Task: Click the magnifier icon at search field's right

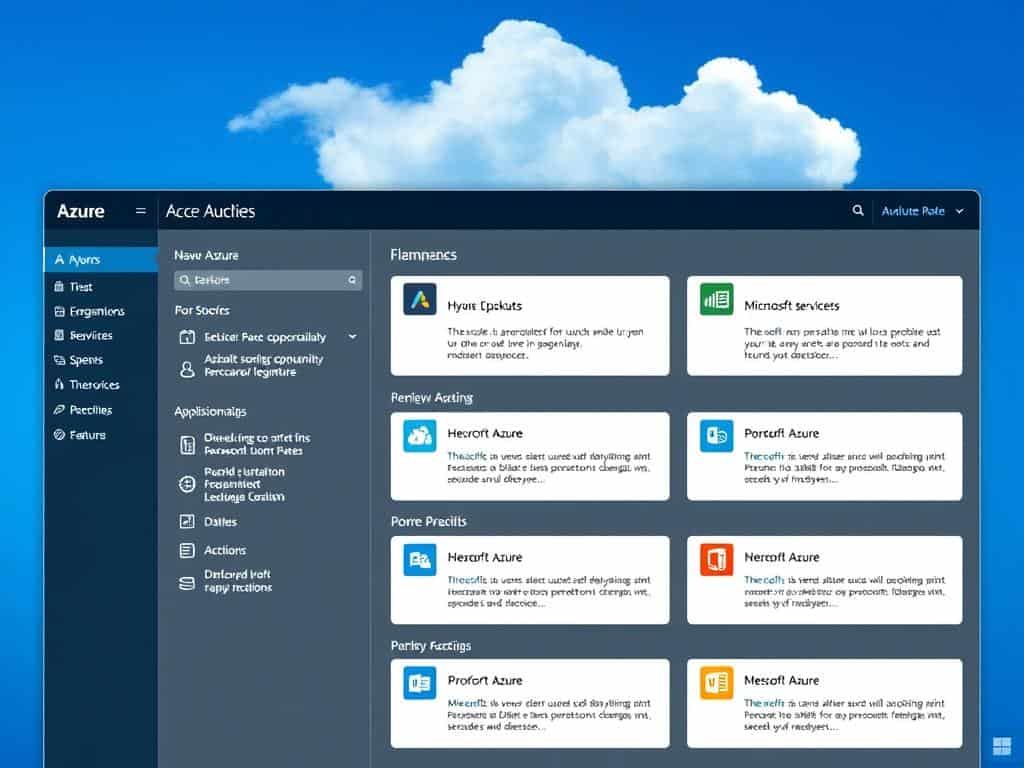Action: coord(352,280)
